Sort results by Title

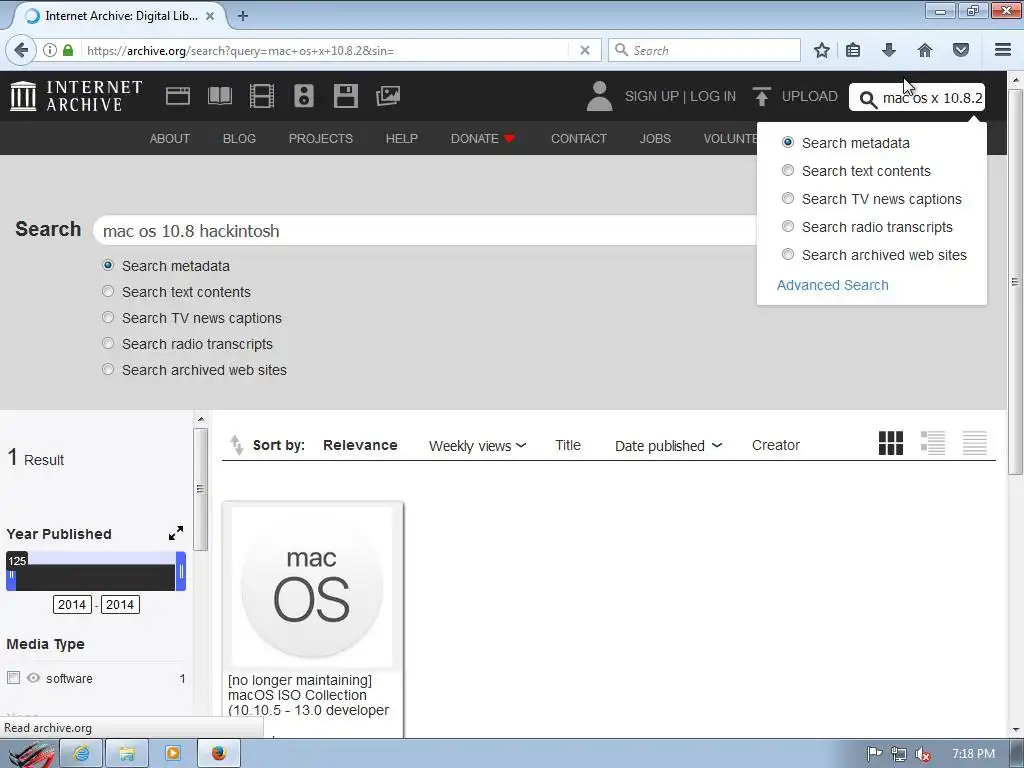(568, 445)
